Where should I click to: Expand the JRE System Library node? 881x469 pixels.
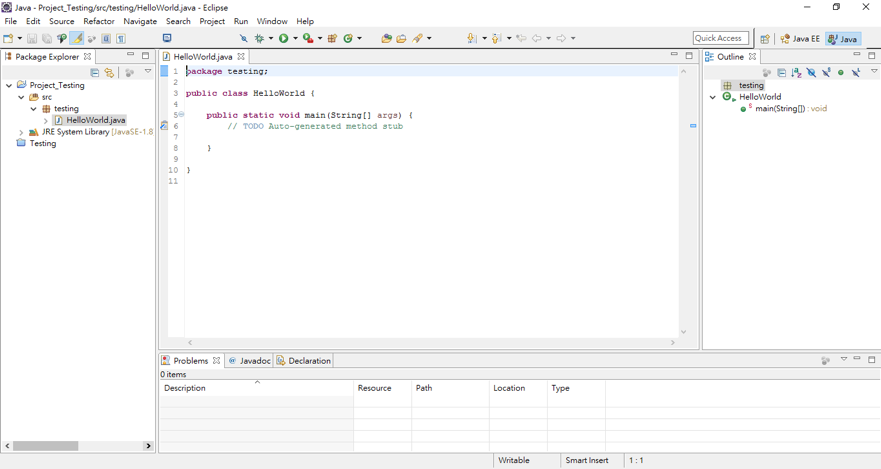click(21, 132)
